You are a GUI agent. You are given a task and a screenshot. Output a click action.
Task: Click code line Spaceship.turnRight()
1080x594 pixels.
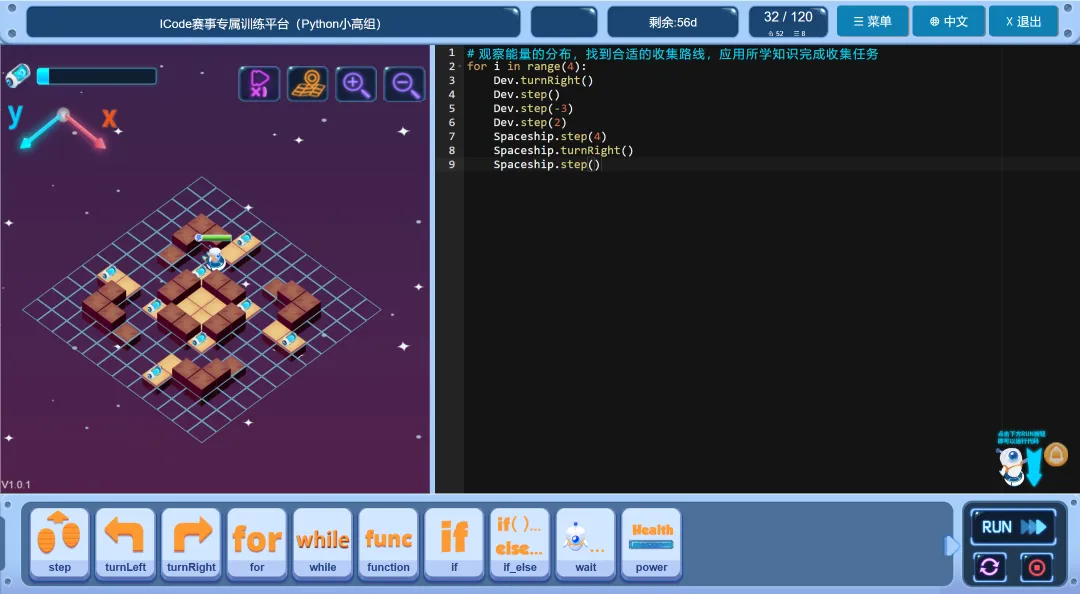563,150
